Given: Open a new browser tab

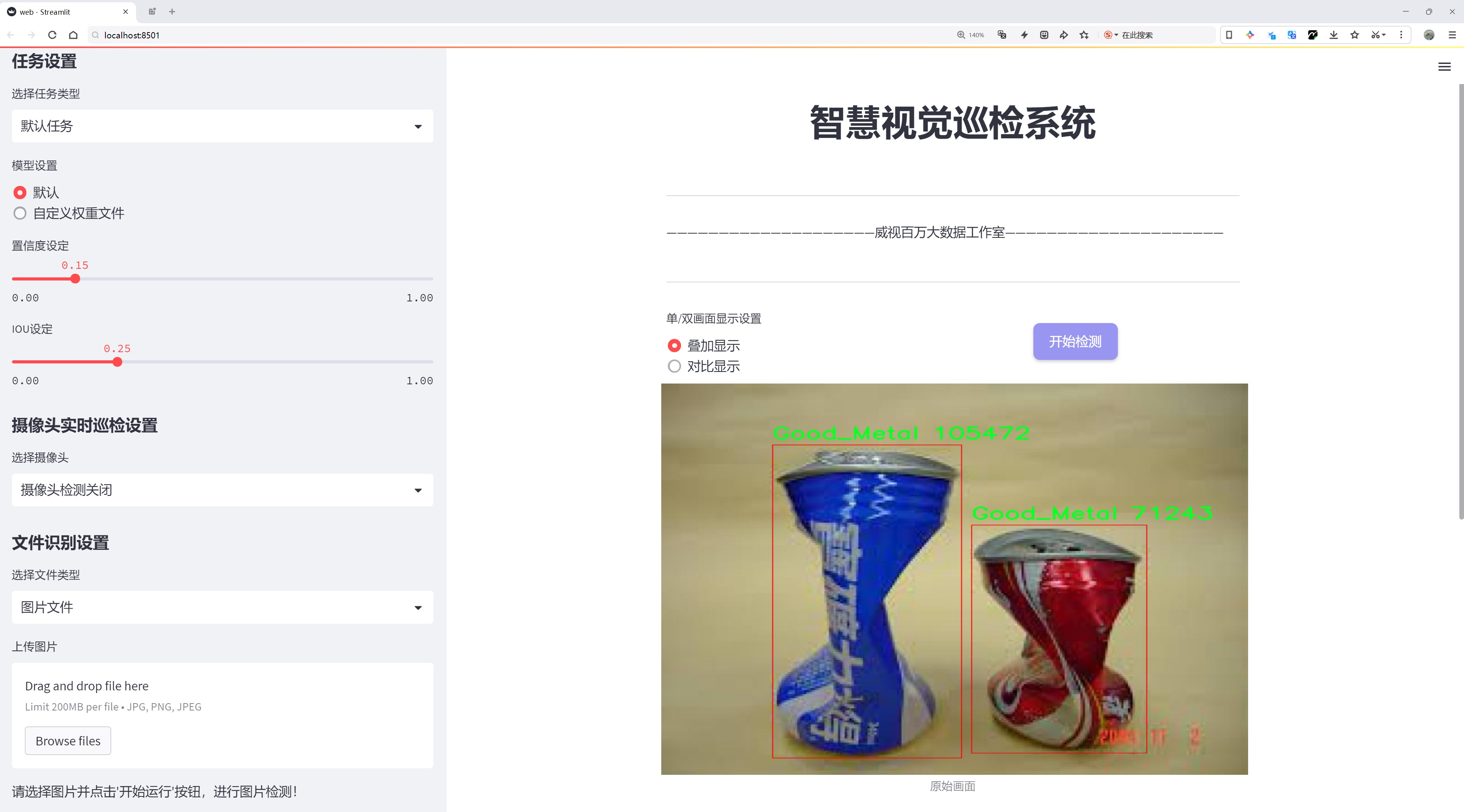Looking at the screenshot, I should 172,11.
